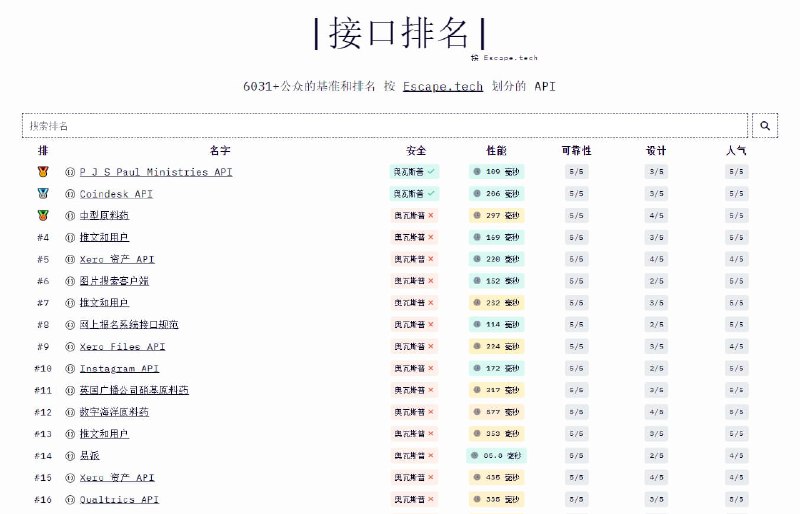Open P J S Paul Ministries API
Image resolution: width=800 pixels, height=514 pixels.
click(x=156, y=172)
